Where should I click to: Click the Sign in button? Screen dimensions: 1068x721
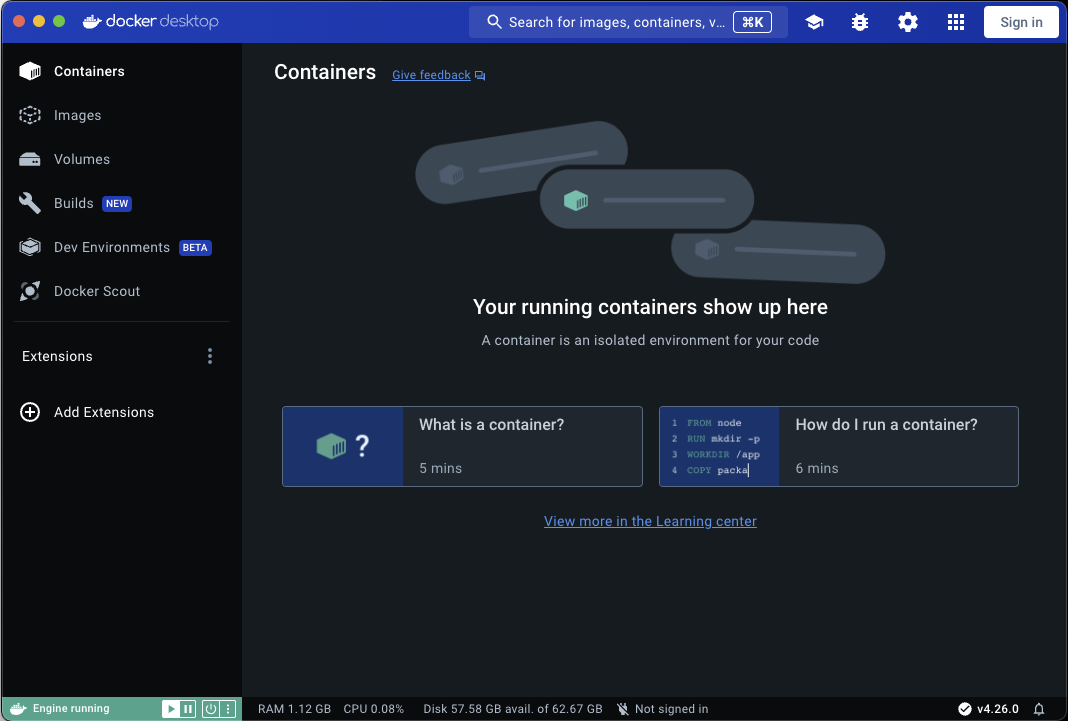[1021, 22]
